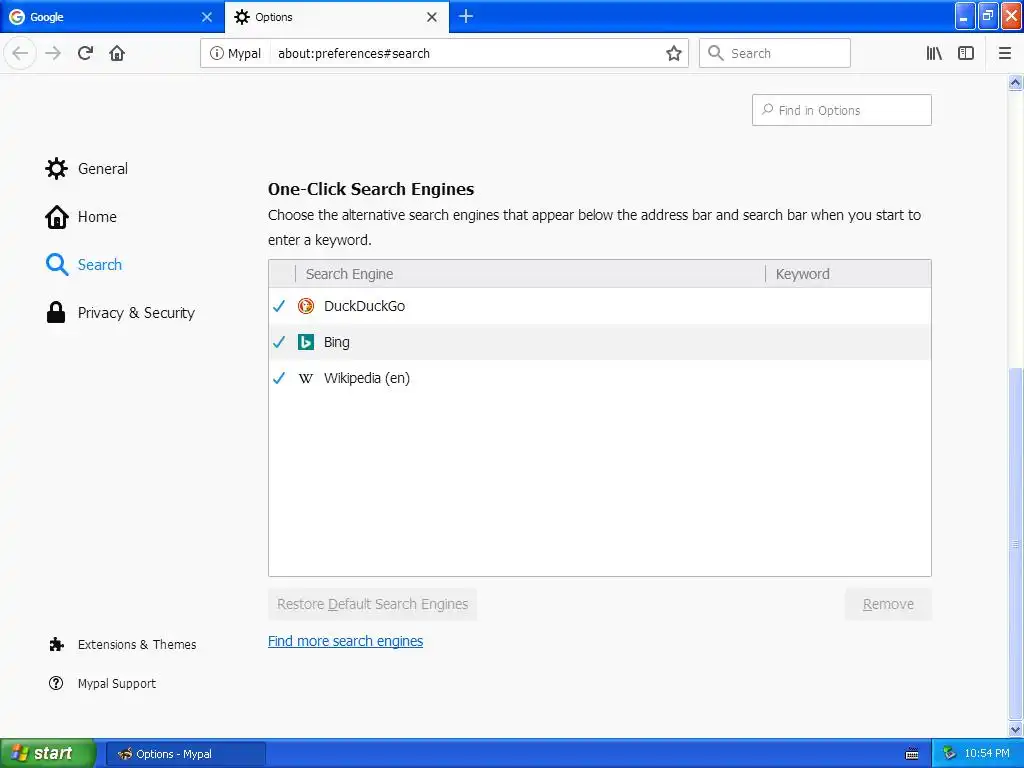Open the General settings category
Screen dimensions: 1024x768
click(86, 168)
